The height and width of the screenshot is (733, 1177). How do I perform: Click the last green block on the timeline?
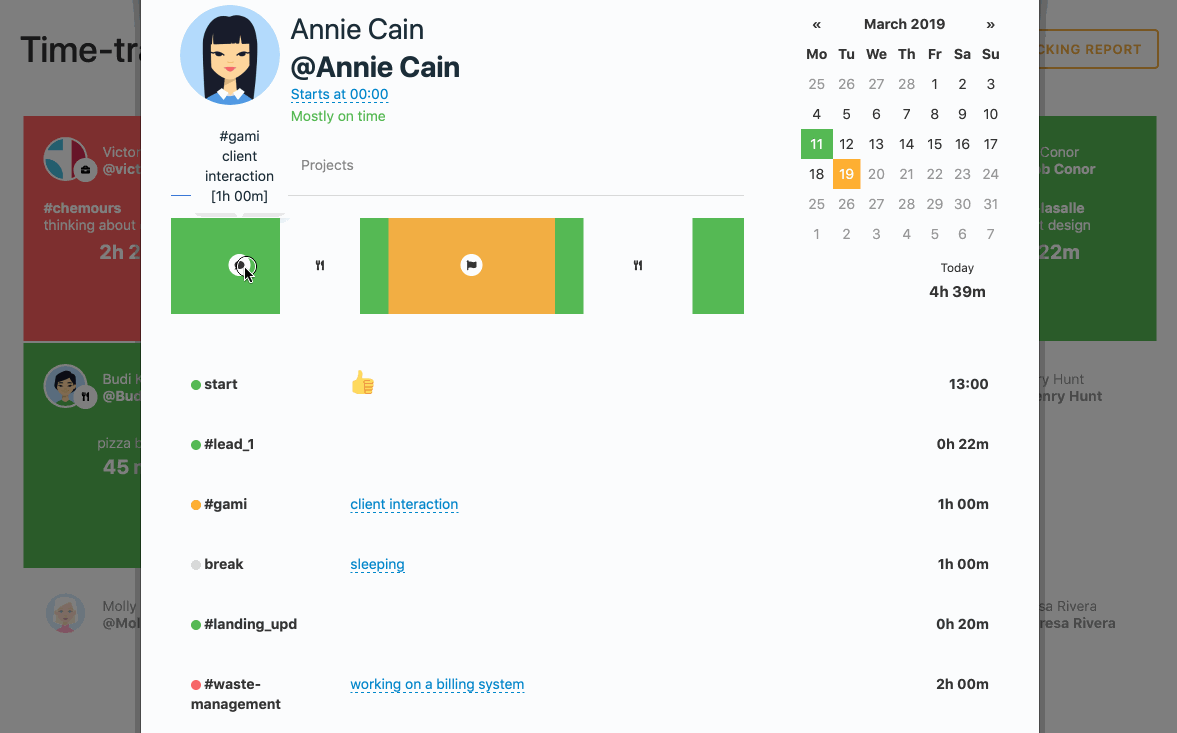[718, 266]
